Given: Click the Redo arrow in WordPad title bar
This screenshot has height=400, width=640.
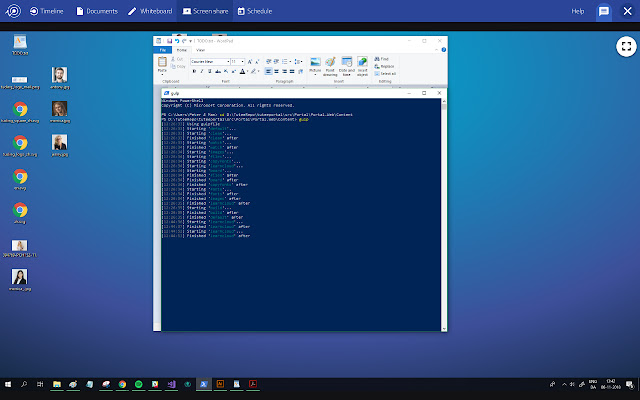Looking at the screenshot, I should (184, 41).
